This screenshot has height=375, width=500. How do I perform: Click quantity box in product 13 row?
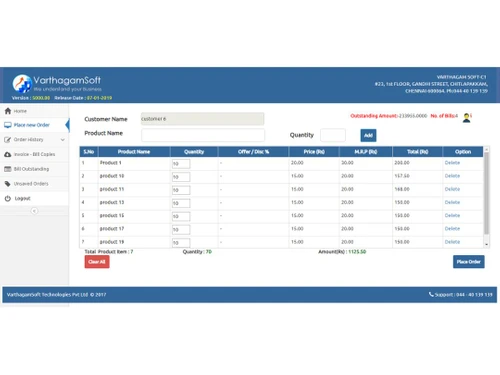tap(181, 203)
